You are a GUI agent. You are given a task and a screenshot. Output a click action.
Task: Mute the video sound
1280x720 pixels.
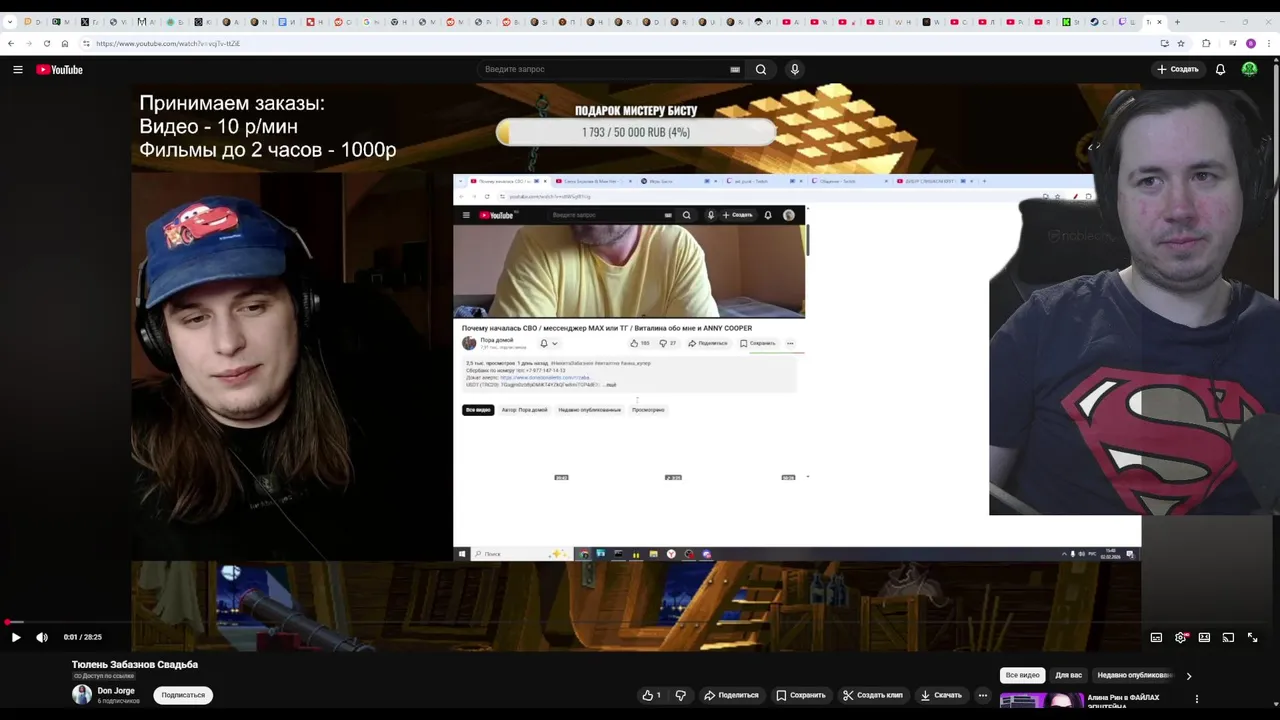(42, 637)
